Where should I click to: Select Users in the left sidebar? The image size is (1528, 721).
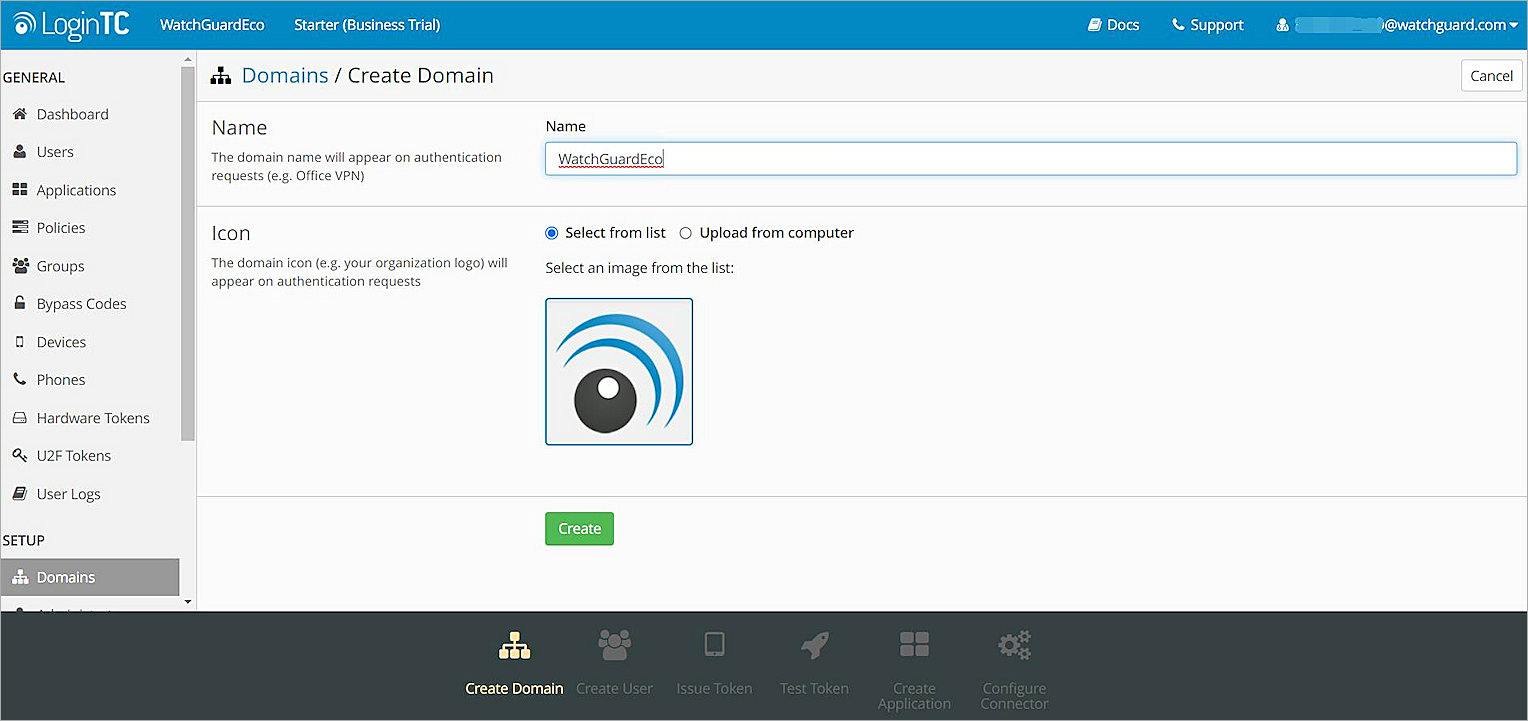point(55,151)
